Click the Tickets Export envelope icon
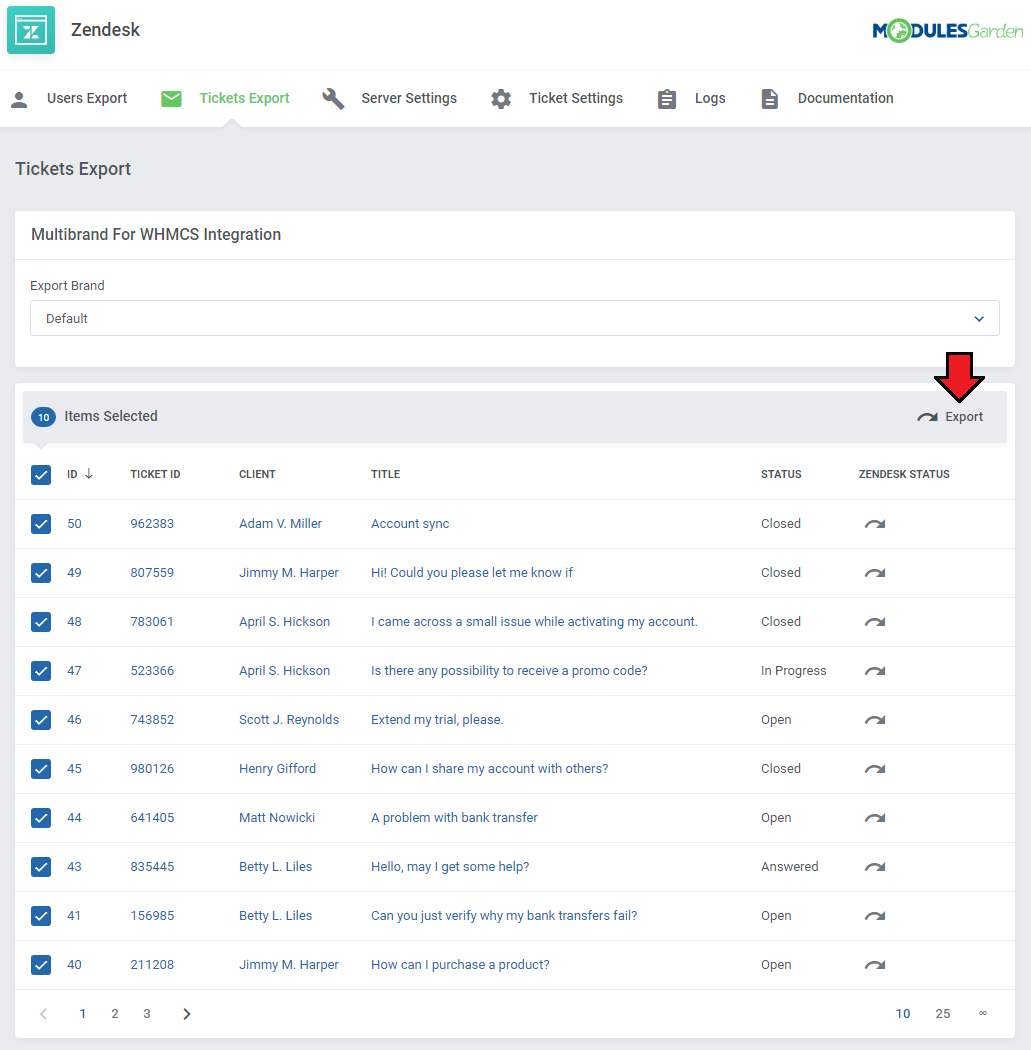The image size is (1031, 1050). [x=171, y=99]
